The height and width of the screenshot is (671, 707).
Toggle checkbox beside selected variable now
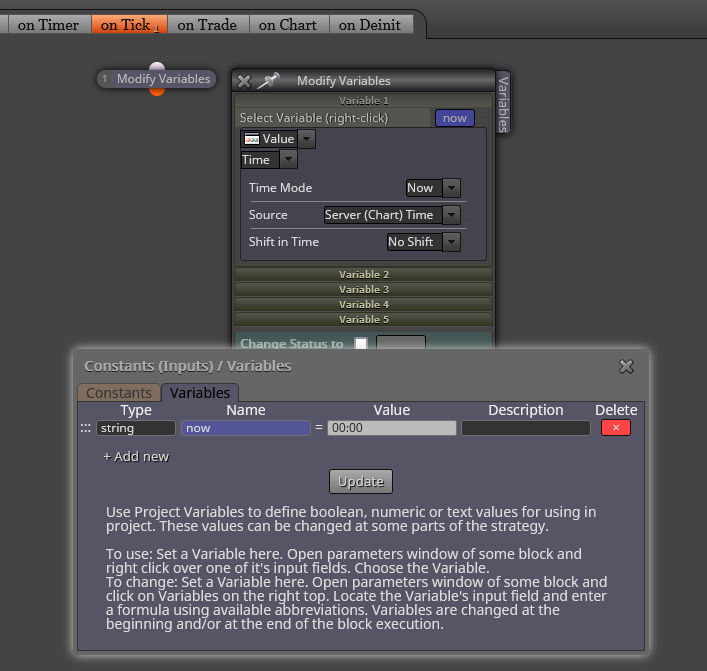pyautogui.click(x=483, y=118)
